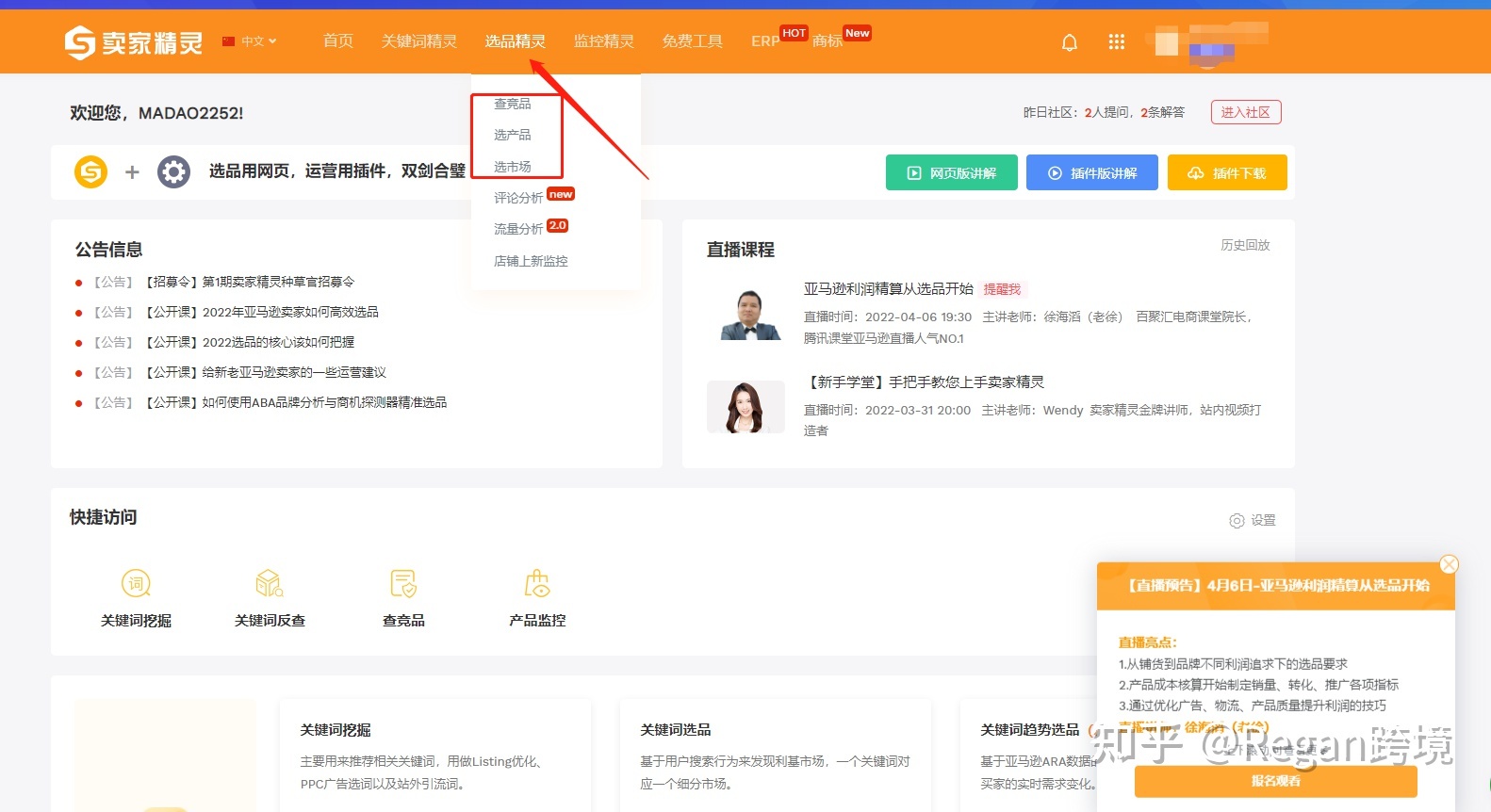Image resolution: width=1491 pixels, height=812 pixels.
Task: Open the 关键词精灵 navigation menu
Action: [418, 41]
